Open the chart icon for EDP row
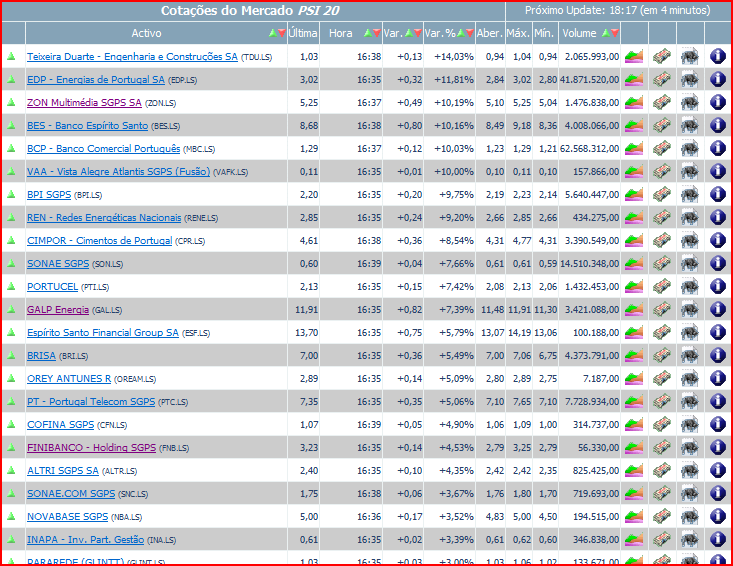733x566 pixels. (x=635, y=79)
